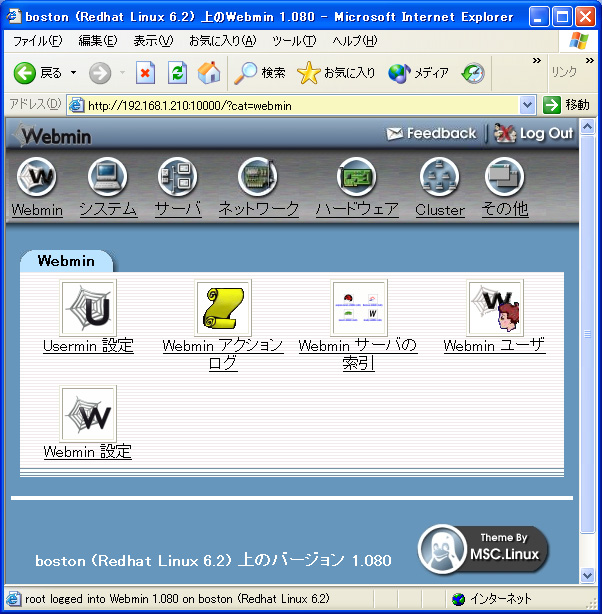Open the 検索 search magnifier button
The height and width of the screenshot is (614, 602).
(x=260, y=73)
